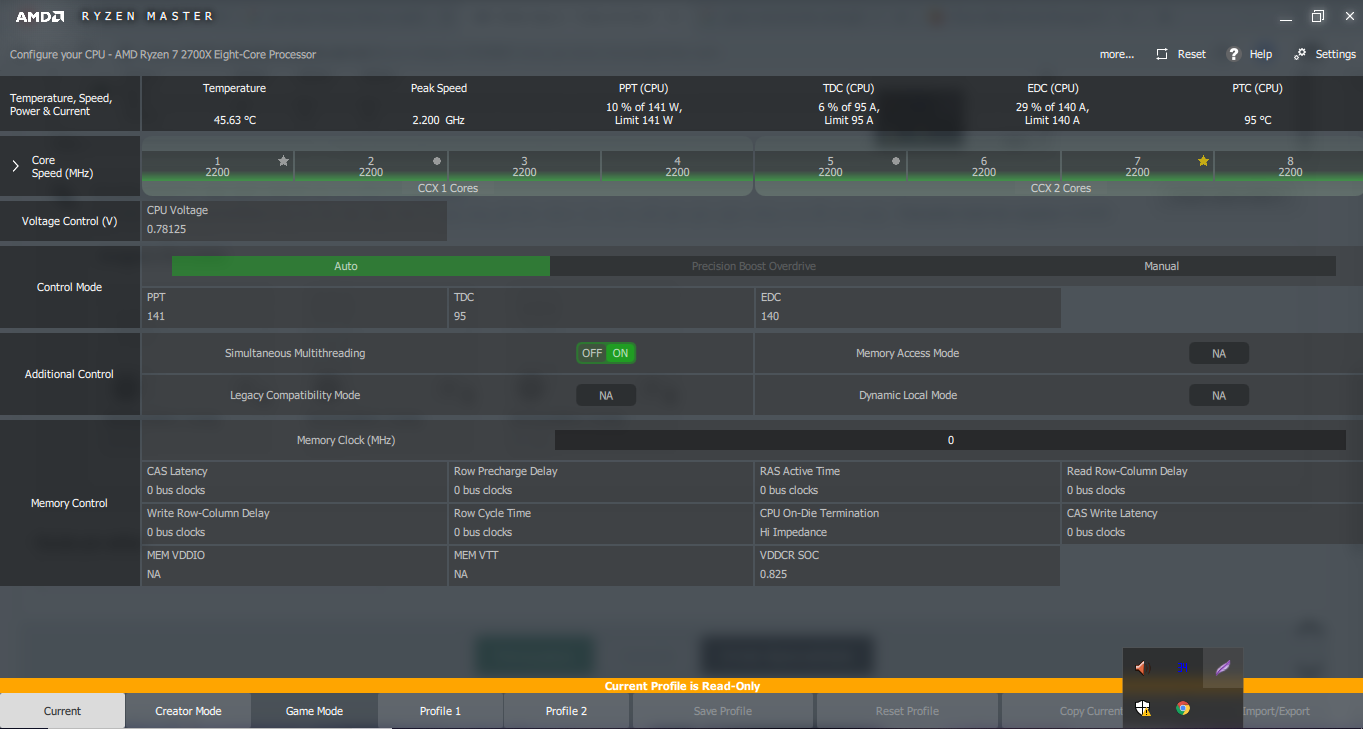Click the Reset Profile button
This screenshot has width=1363, height=729.
pos(907,711)
